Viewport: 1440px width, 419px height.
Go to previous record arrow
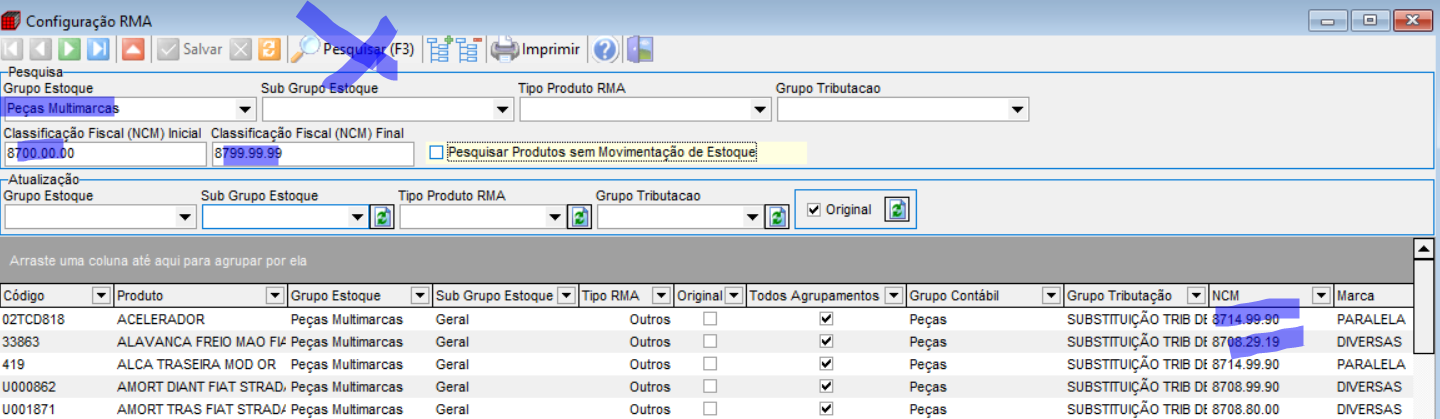(x=41, y=49)
